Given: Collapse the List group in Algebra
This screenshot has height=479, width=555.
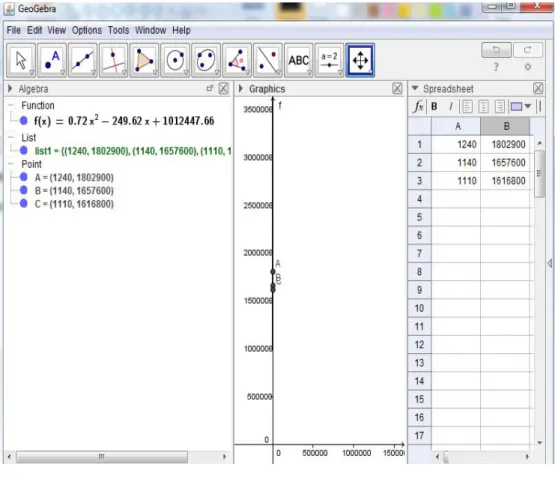Looking at the screenshot, I should tap(11, 137).
